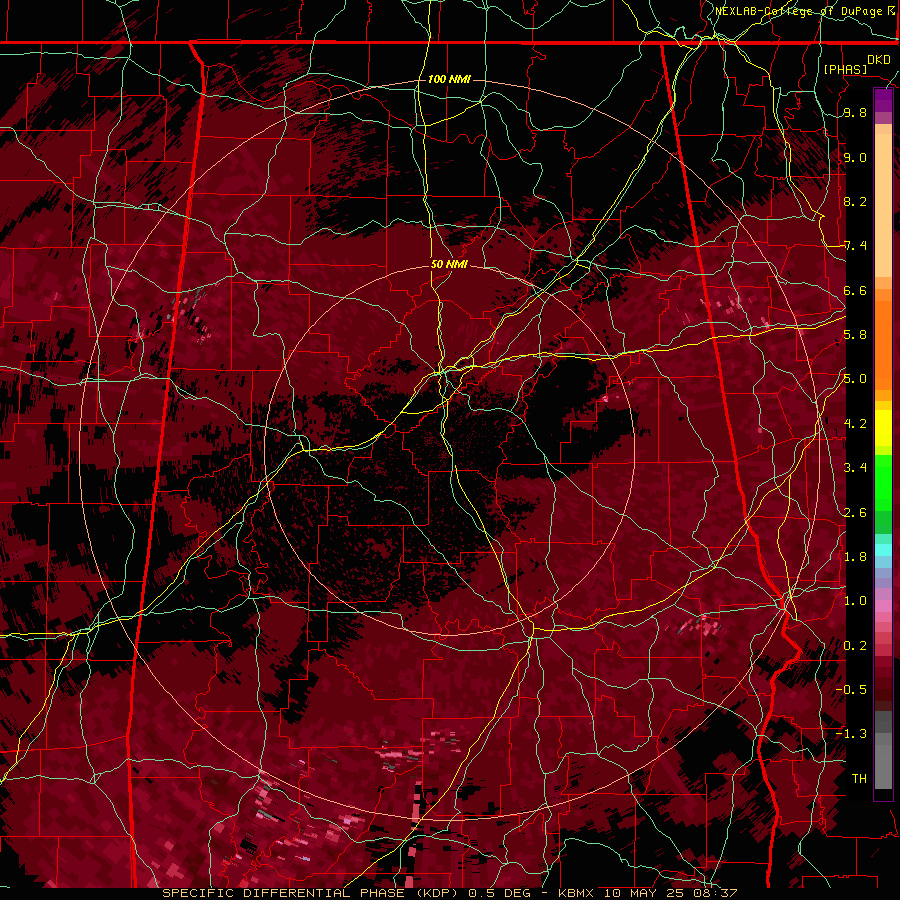Select the 50 NMI range ring label
Viewport: 900px width, 900px height.
coord(449,264)
